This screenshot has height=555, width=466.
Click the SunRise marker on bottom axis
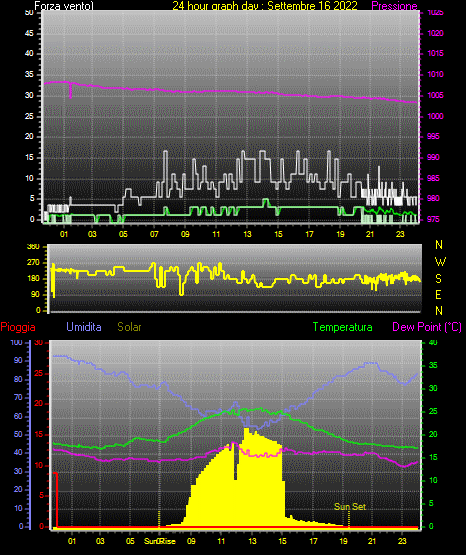click(160, 541)
